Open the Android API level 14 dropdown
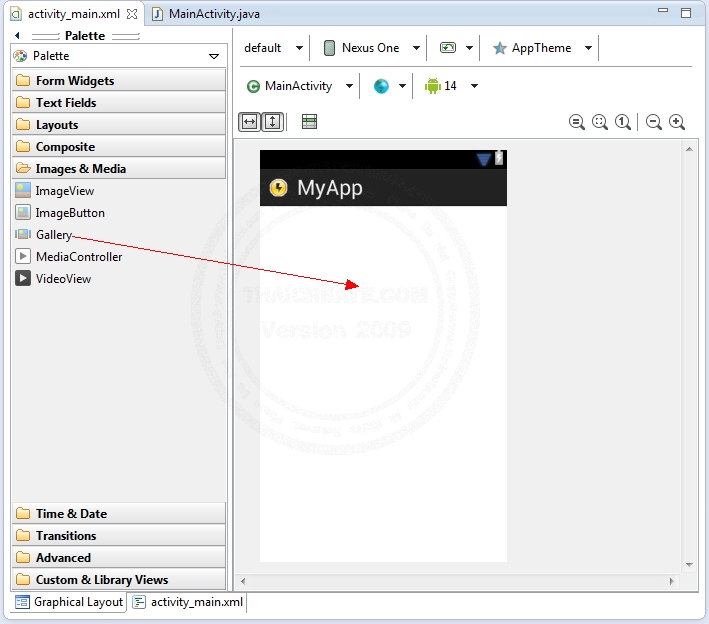The image size is (709, 624). [451, 86]
